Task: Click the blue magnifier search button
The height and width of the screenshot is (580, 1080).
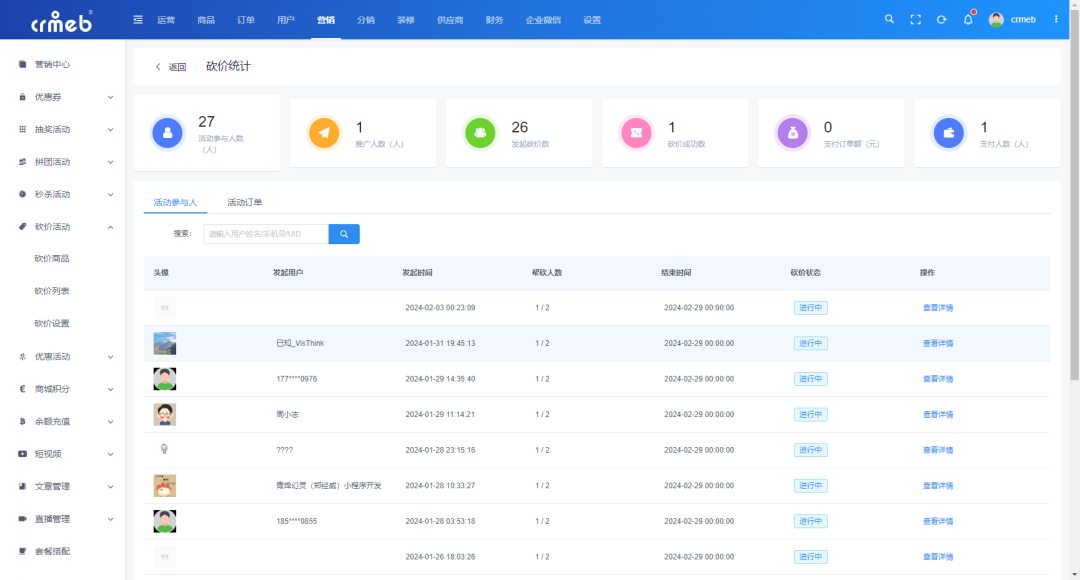Action: pyautogui.click(x=345, y=234)
